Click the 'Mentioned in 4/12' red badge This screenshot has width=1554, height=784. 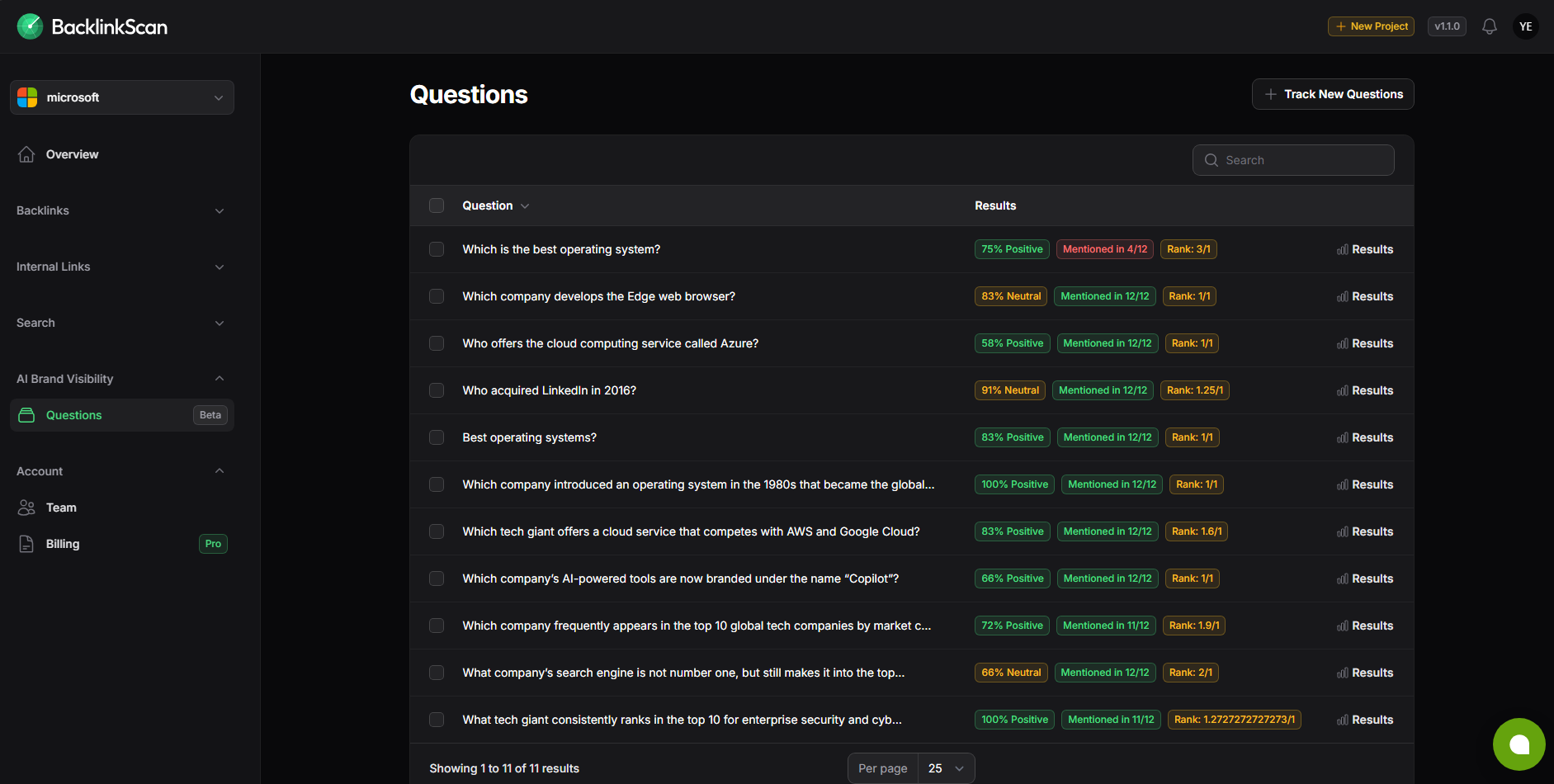[1105, 249]
